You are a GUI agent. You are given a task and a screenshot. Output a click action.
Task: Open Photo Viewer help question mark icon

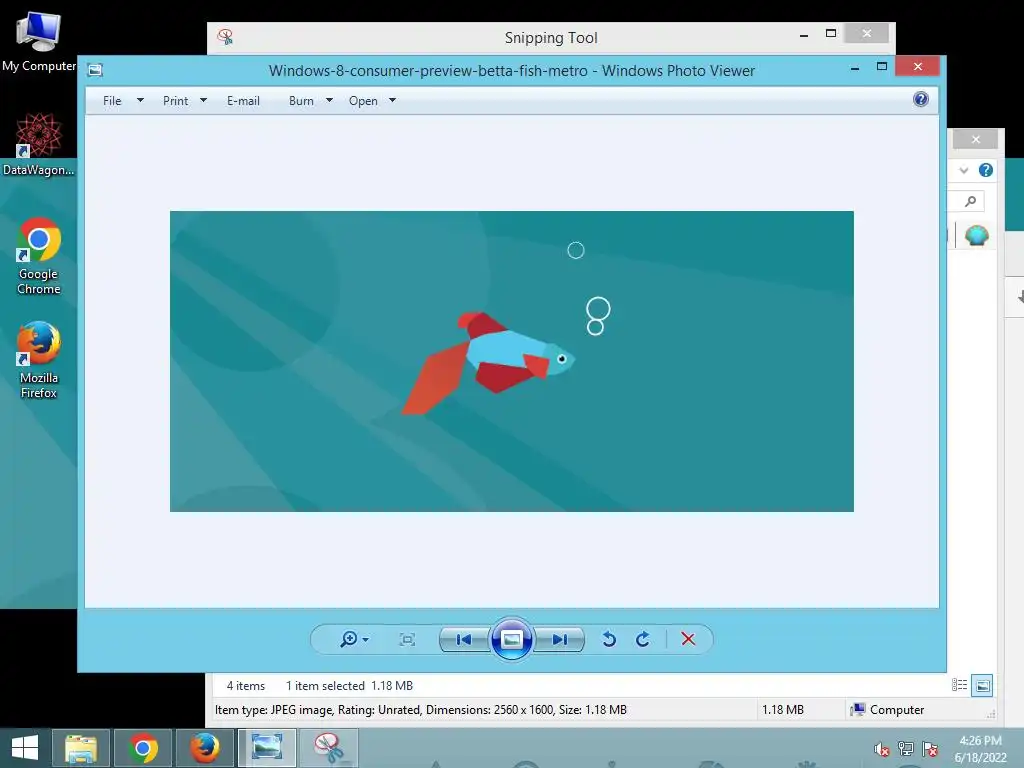click(921, 99)
